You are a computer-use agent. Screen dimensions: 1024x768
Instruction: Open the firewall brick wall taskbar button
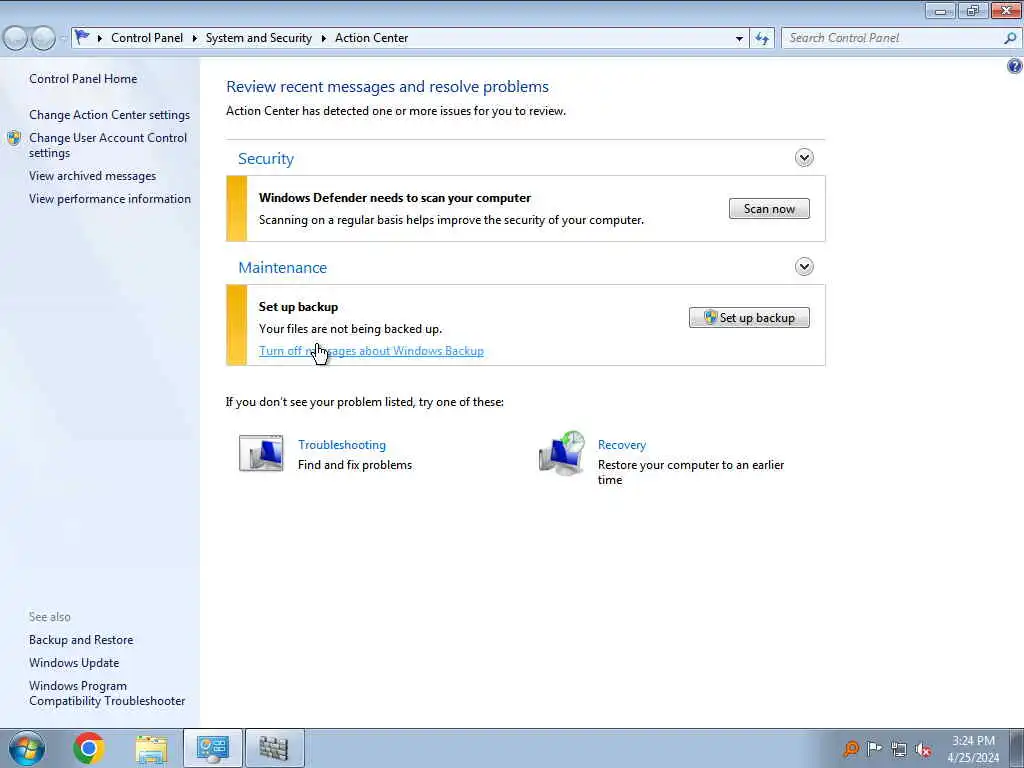tap(274, 748)
